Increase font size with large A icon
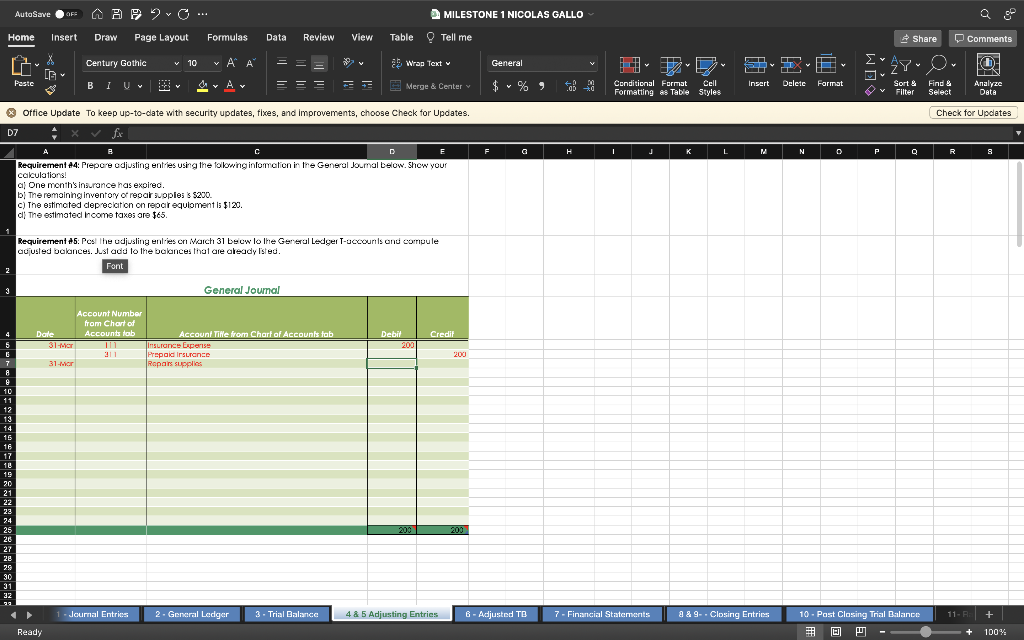 tap(231, 63)
